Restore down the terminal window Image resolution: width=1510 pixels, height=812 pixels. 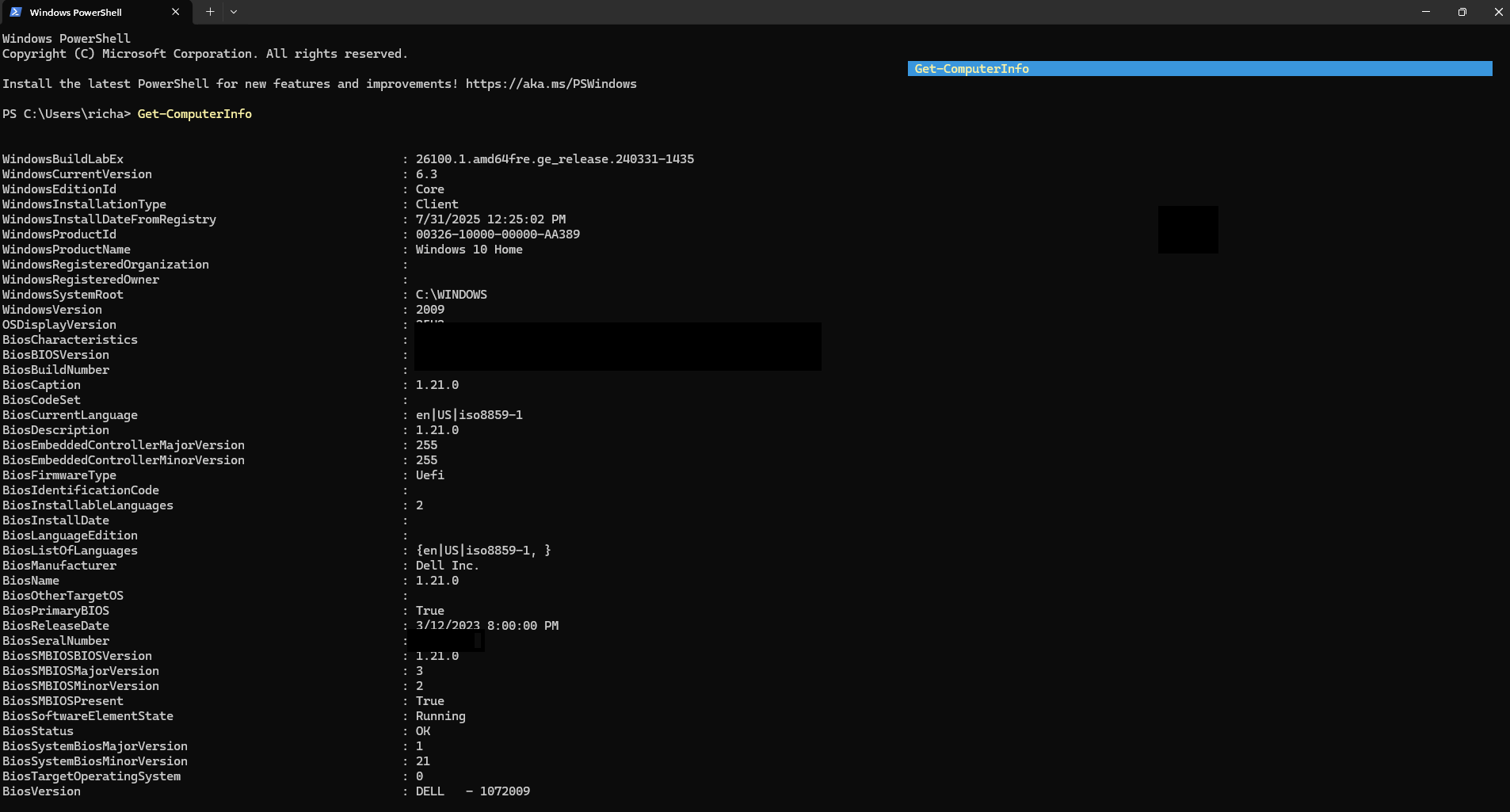[x=1462, y=12]
